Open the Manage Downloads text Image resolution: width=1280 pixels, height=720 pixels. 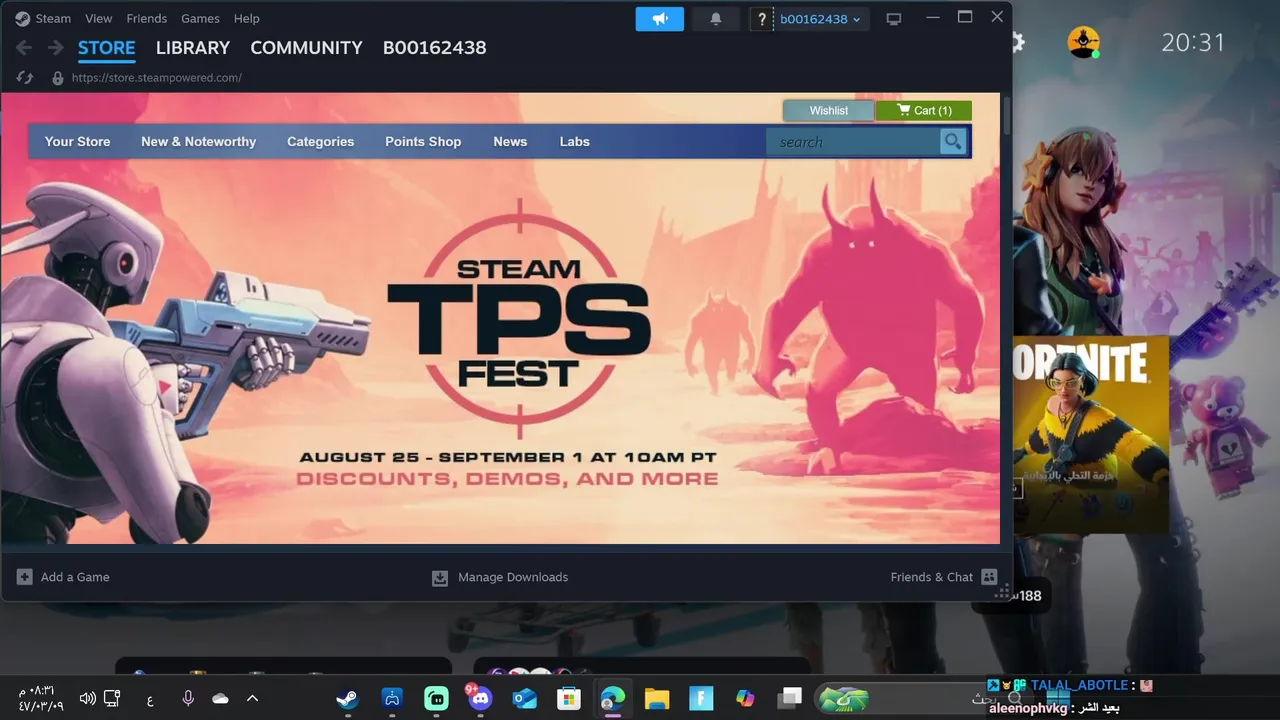pos(513,577)
